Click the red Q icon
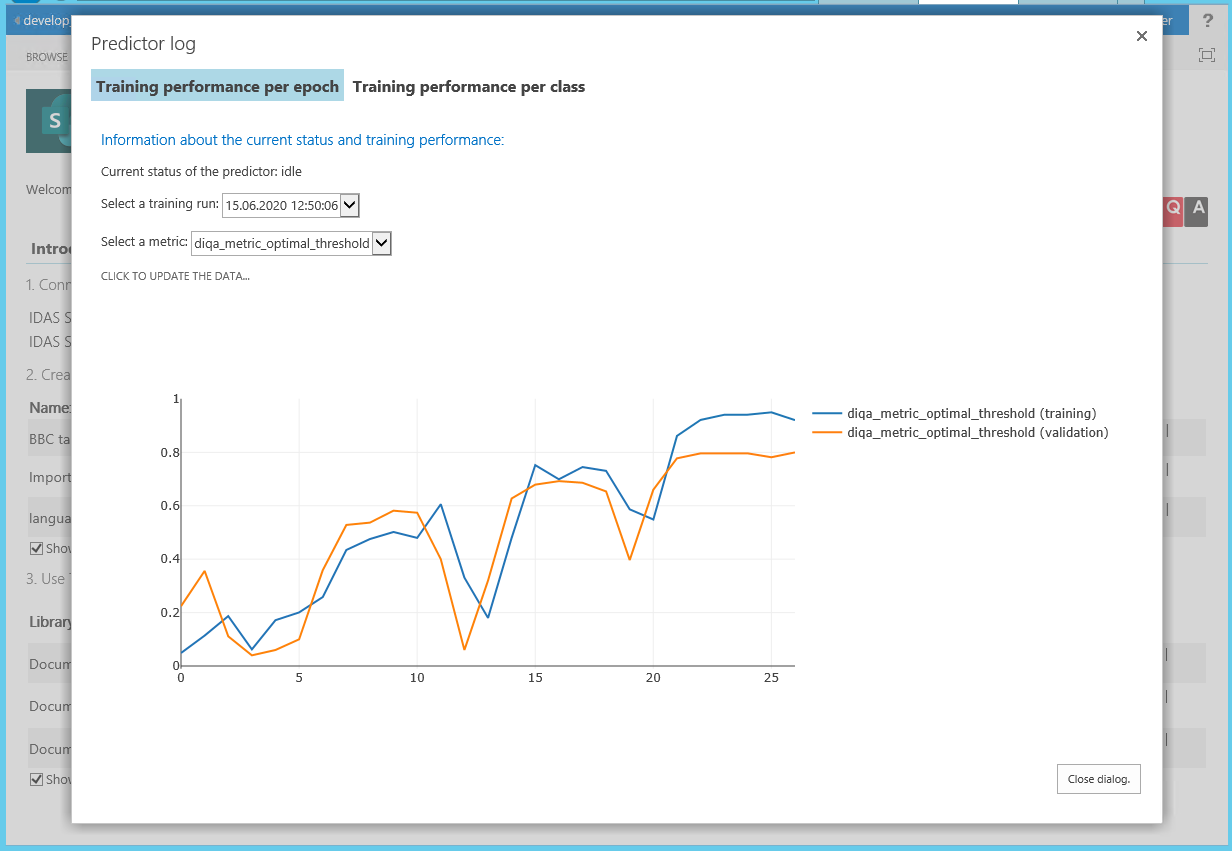Viewport: 1232px width, 851px height. 1172,208
